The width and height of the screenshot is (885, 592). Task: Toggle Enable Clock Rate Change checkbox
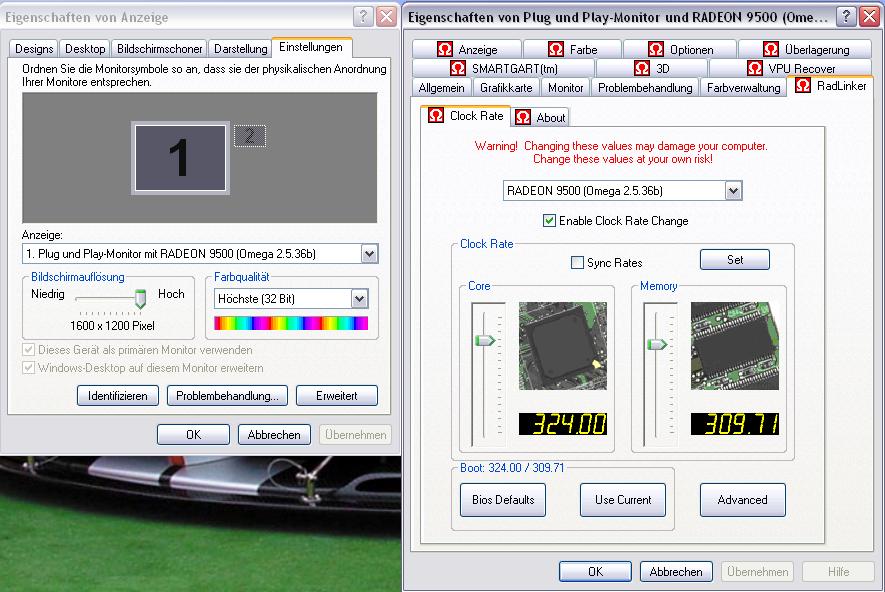549,221
